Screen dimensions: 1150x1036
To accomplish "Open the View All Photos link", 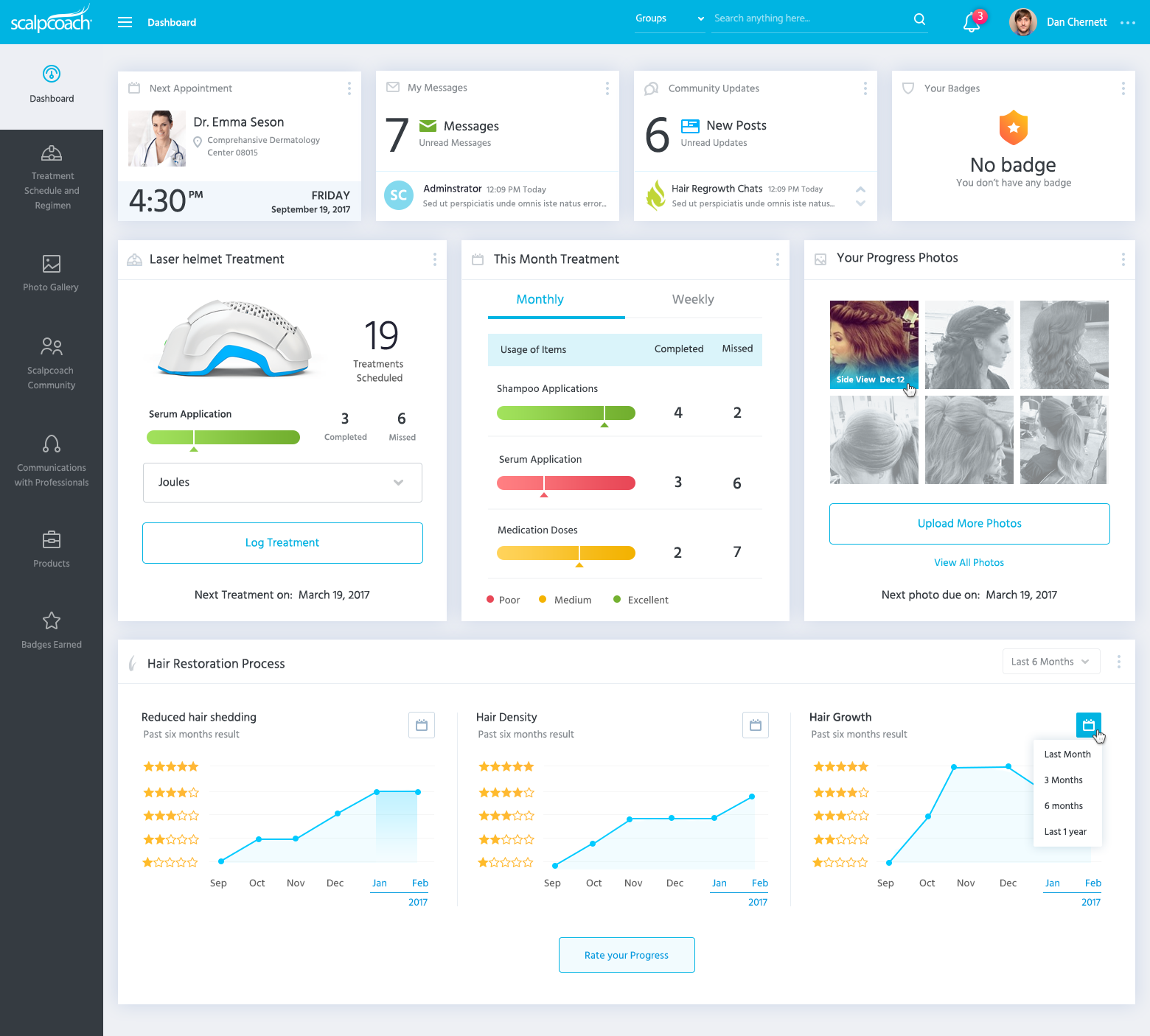I will 969,562.
